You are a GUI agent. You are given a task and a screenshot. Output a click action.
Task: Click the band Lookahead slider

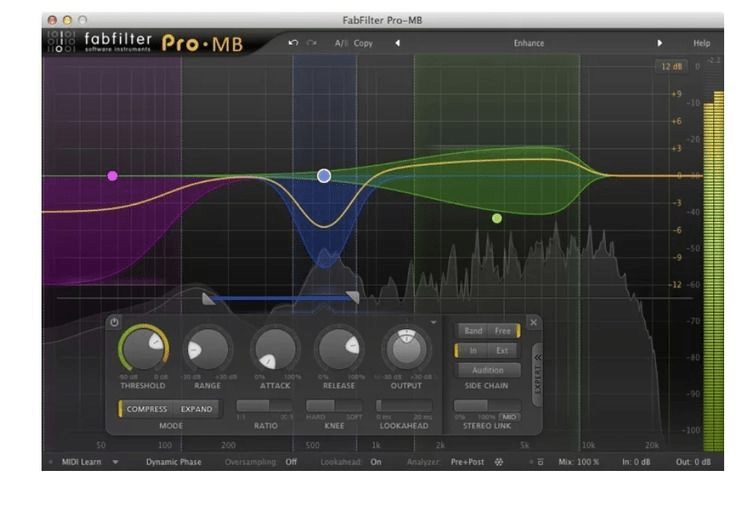pos(404,406)
